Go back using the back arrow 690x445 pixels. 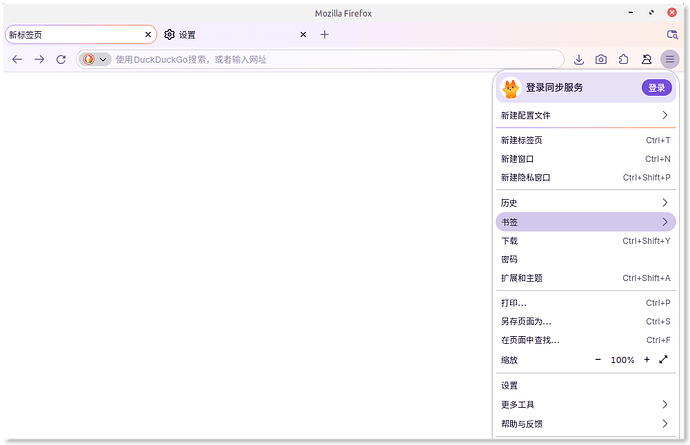pyautogui.click(x=17, y=59)
